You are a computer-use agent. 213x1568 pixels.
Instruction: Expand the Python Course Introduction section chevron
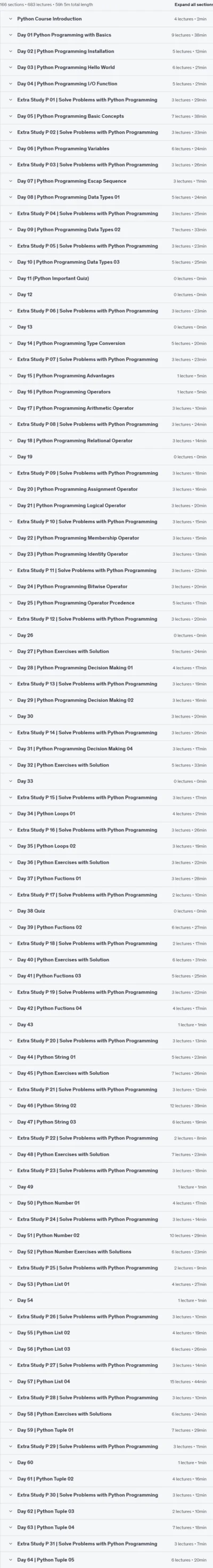click(10, 19)
